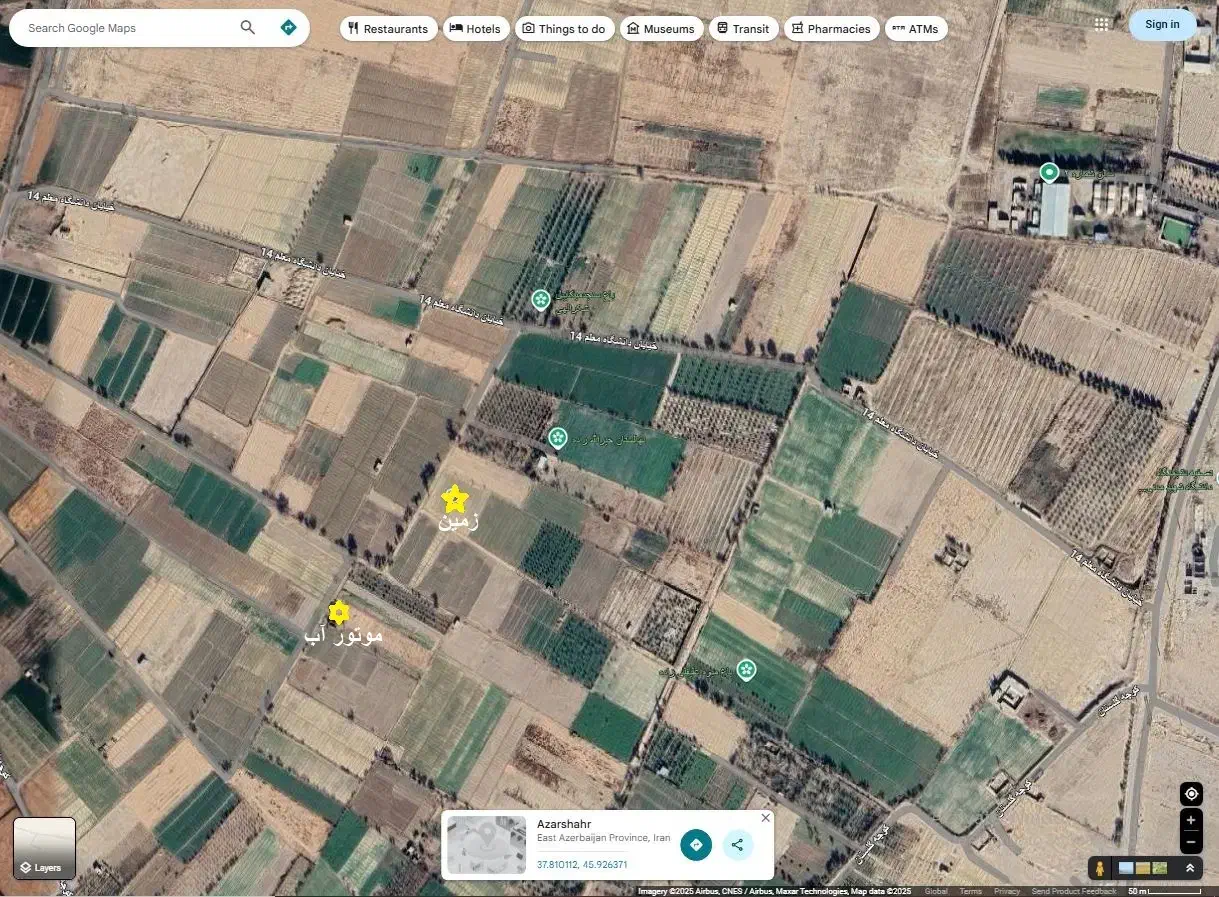This screenshot has height=897, width=1219.
Task: Select the ATMs category chip
Action: [915, 29]
